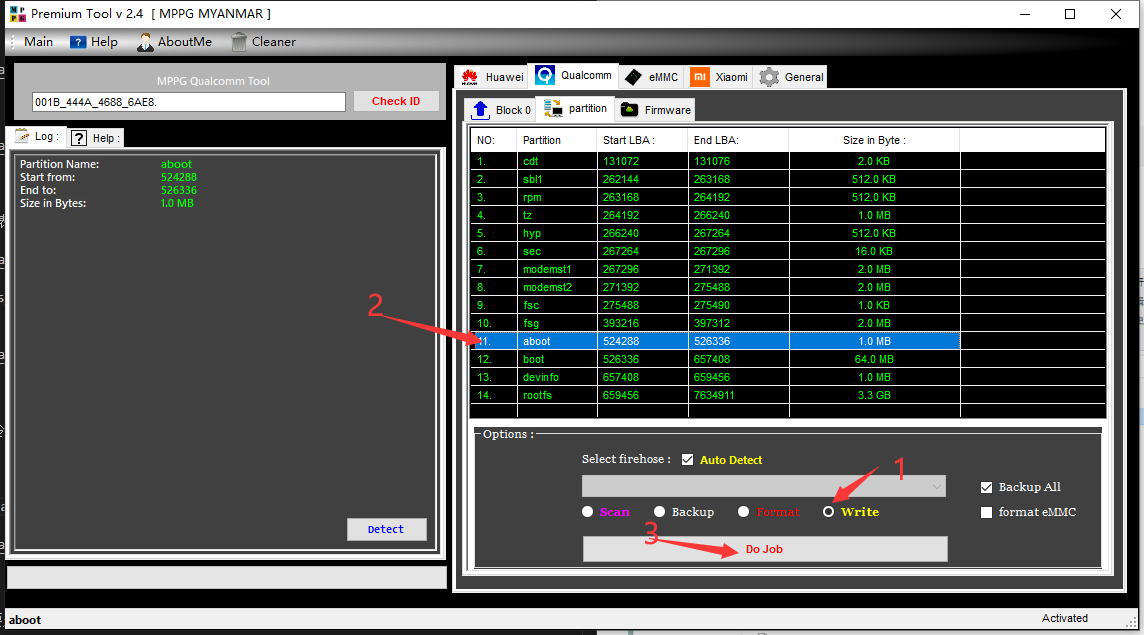Click the Activated status bar text
Viewport: 1144px width, 635px height.
[1064, 618]
